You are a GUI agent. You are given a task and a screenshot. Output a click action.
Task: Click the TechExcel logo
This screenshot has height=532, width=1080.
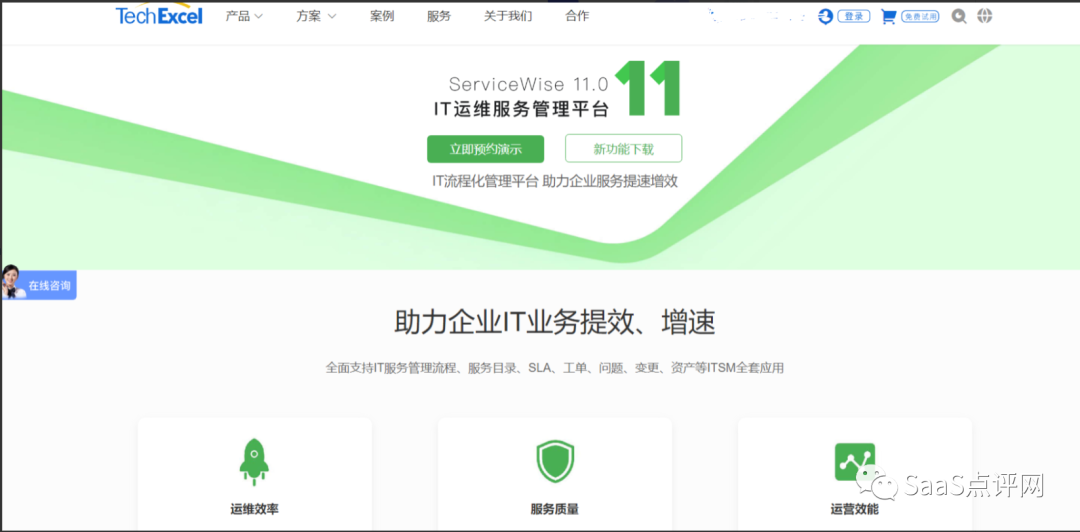click(x=159, y=16)
